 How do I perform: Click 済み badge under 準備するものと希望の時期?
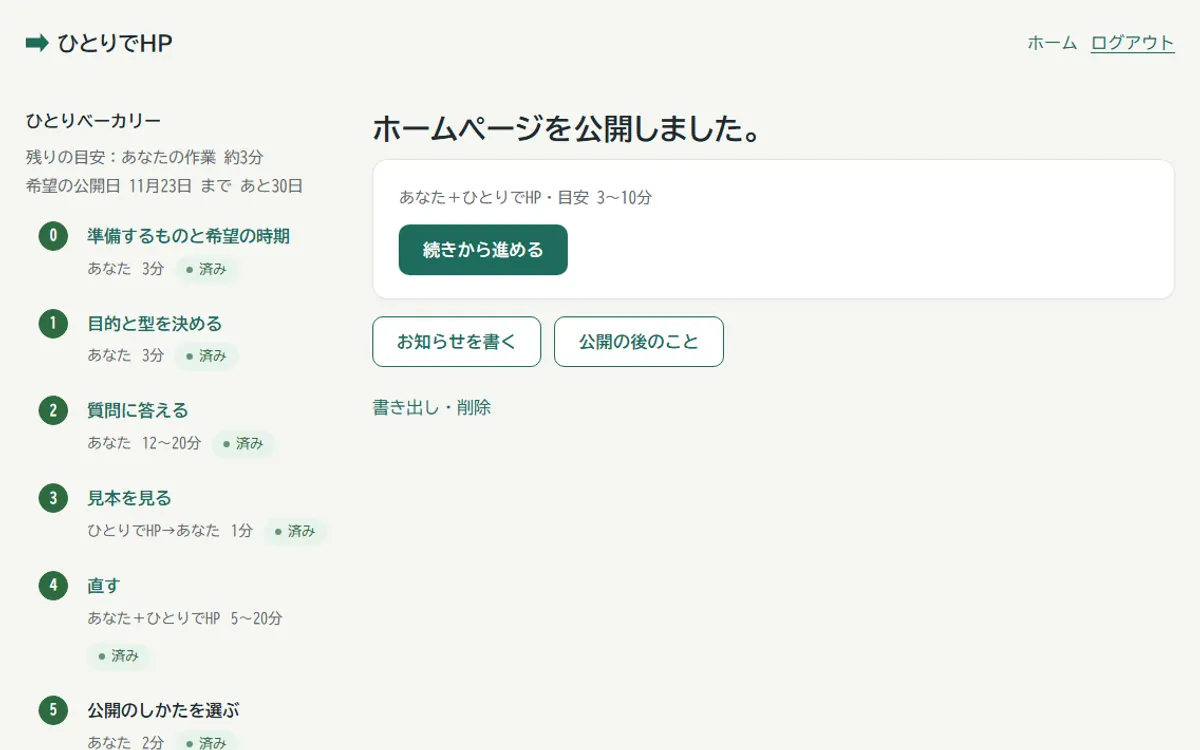tap(207, 269)
